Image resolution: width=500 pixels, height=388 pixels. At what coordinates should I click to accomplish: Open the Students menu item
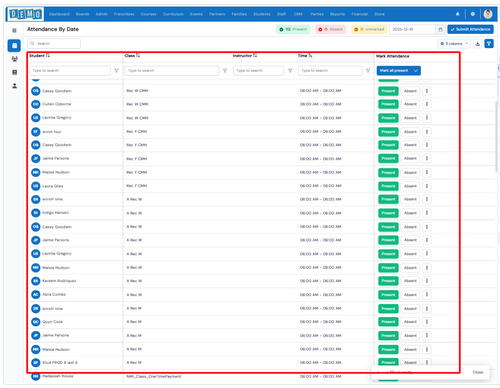tap(262, 14)
